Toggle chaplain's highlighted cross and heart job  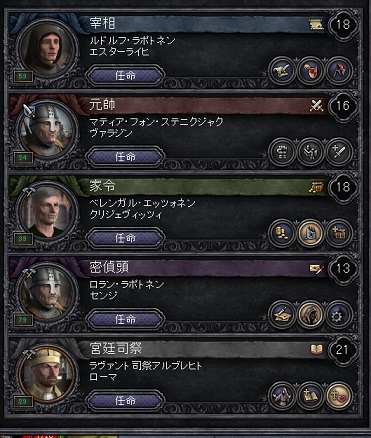click(x=339, y=396)
